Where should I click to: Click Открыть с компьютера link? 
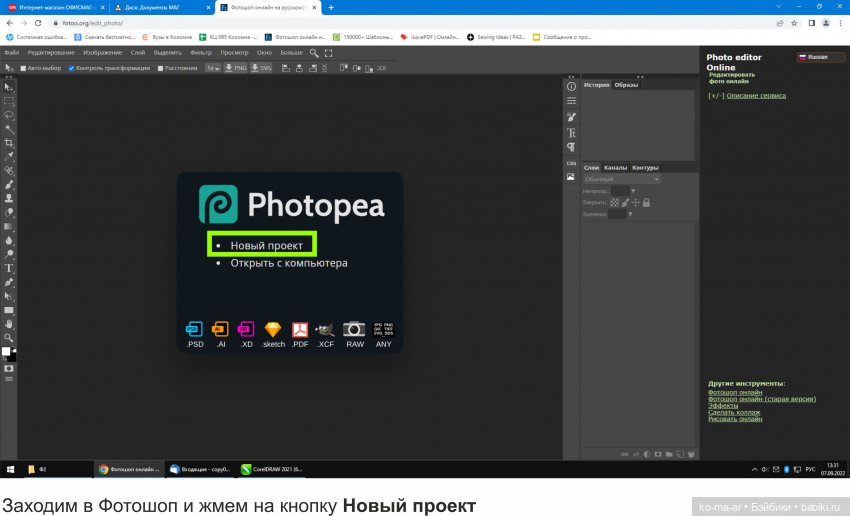tap(289, 263)
